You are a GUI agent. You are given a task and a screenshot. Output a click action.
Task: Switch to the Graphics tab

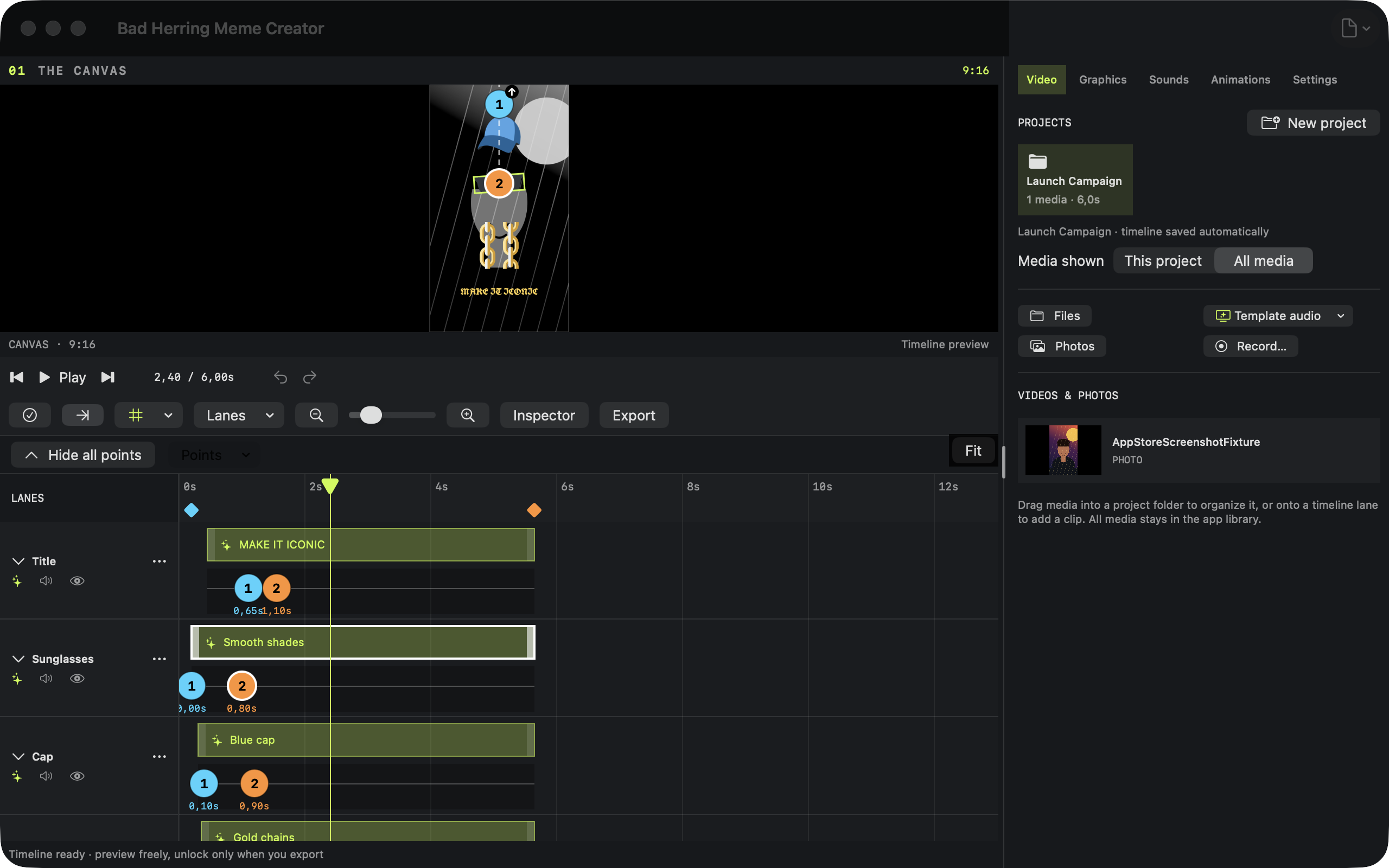click(1103, 79)
